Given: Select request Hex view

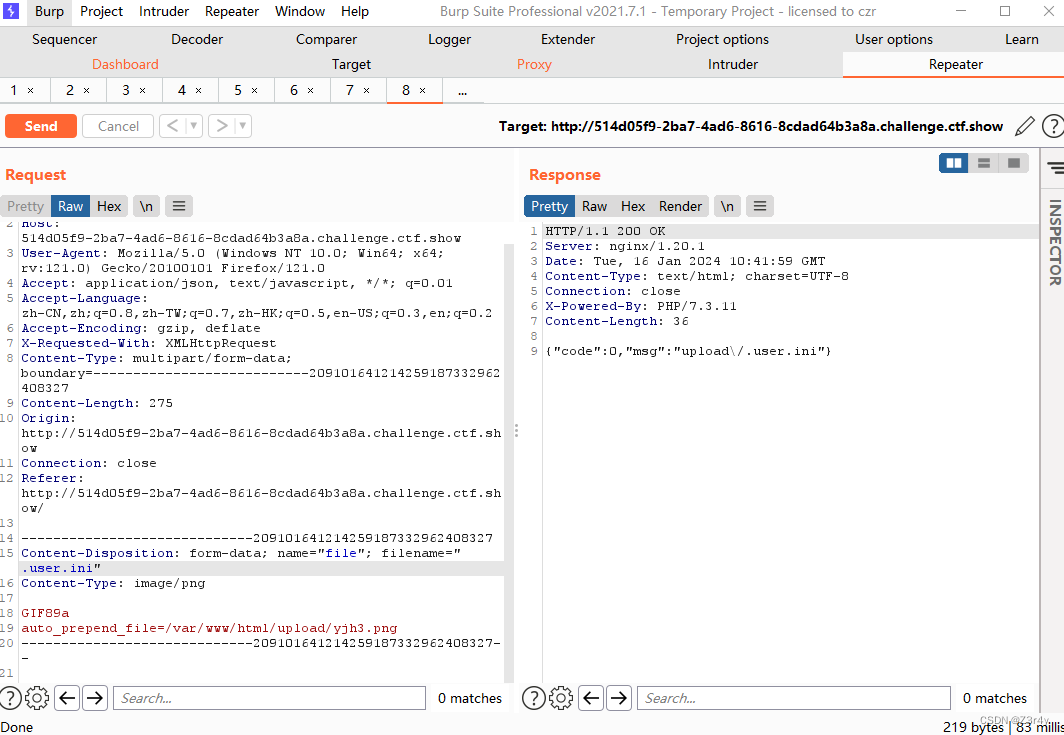Looking at the screenshot, I should 109,206.
